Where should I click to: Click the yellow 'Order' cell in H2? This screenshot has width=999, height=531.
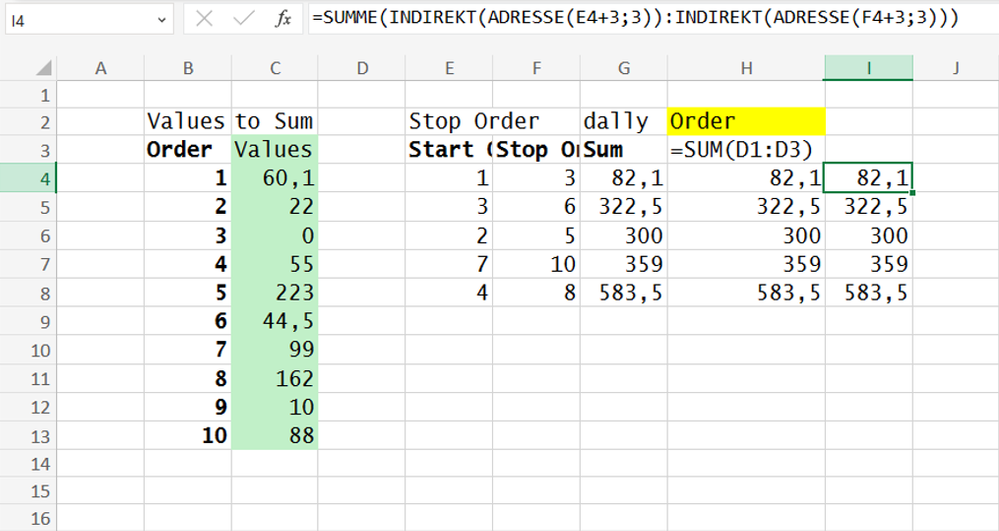coord(746,121)
